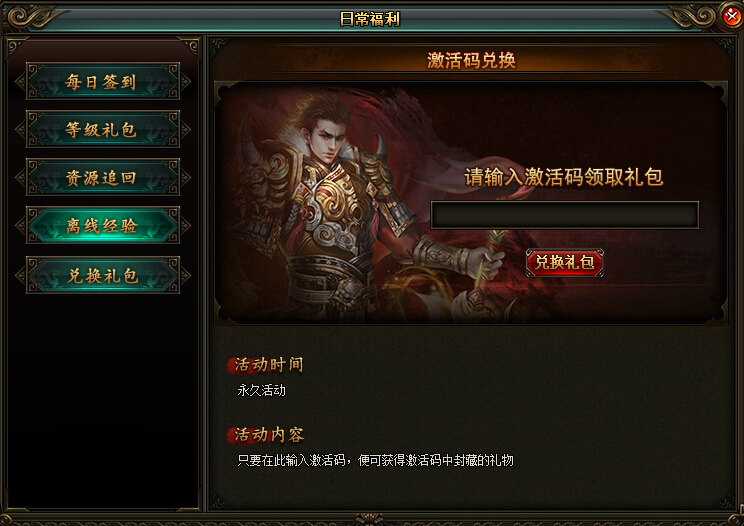Click the bottom center emblem ornament
This screenshot has width=744, height=526.
coord(370,519)
